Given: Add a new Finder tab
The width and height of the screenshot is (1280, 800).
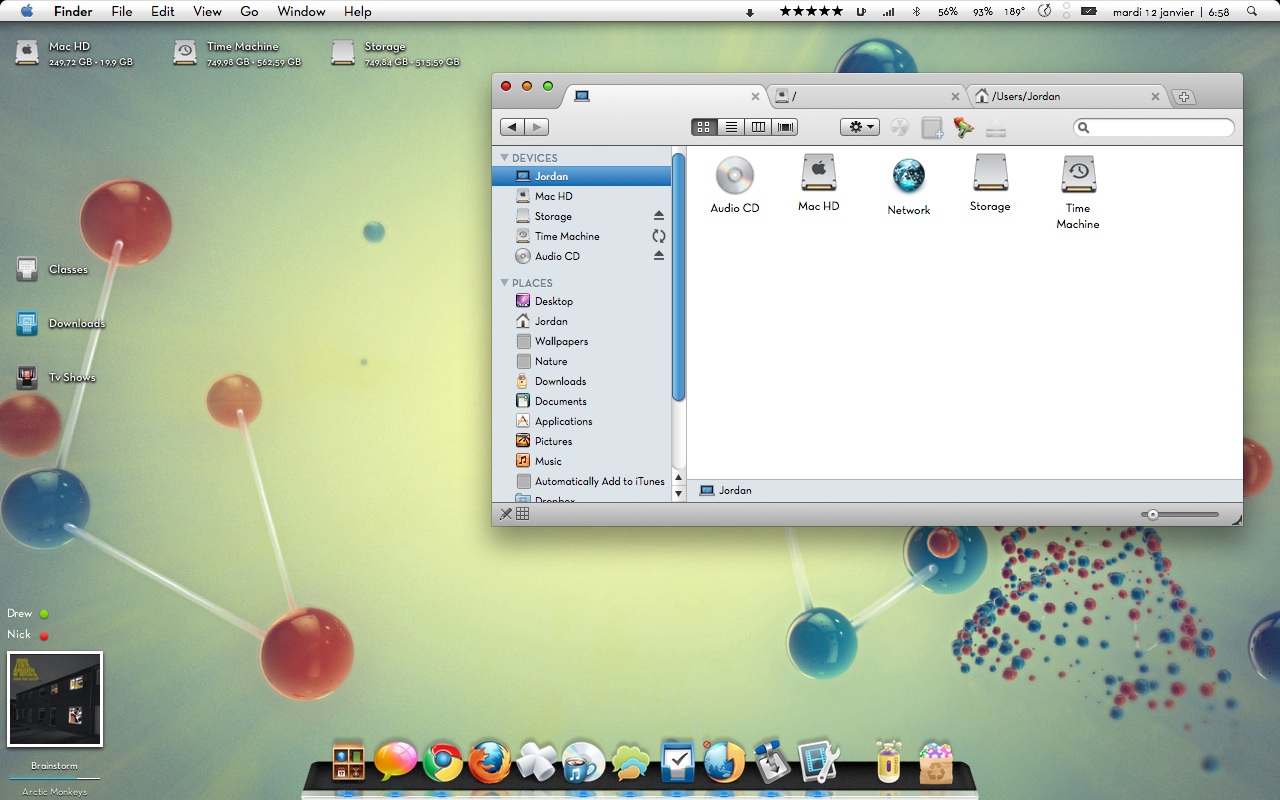Looking at the screenshot, I should pos(1184,97).
